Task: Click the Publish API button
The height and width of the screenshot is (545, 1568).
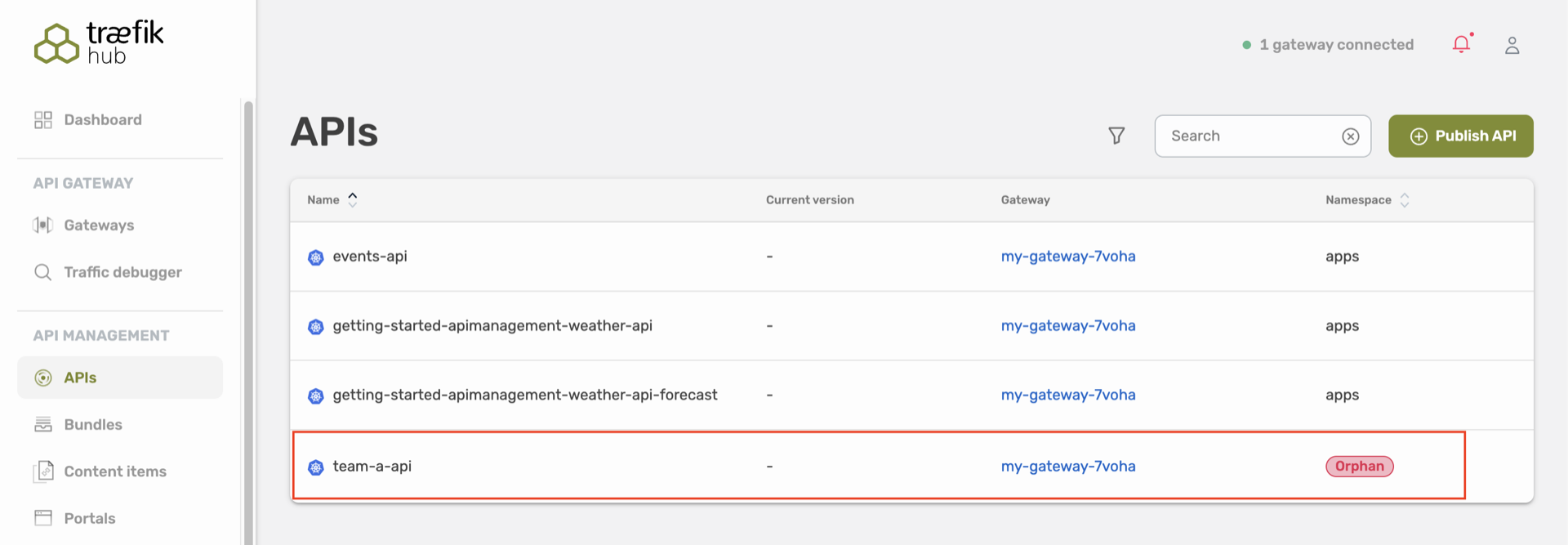Action: point(1460,136)
